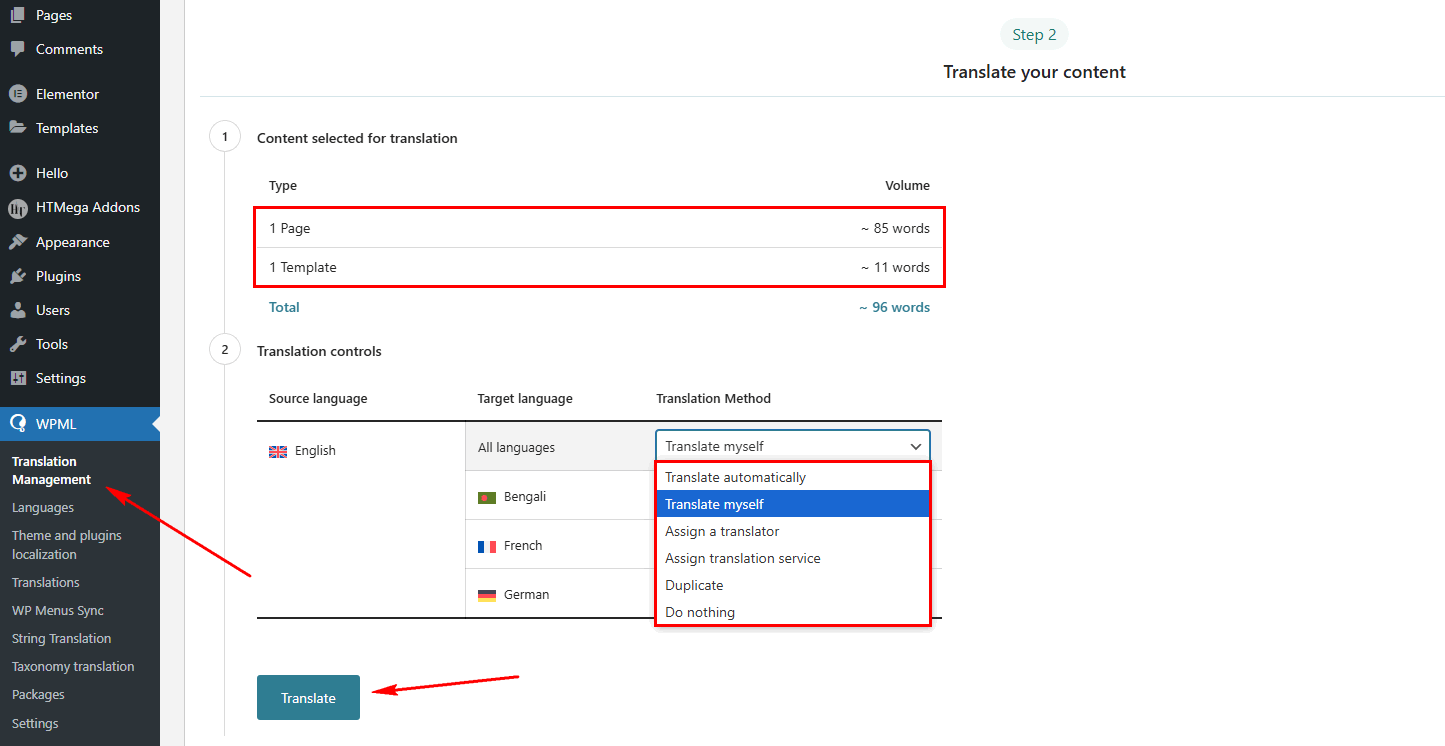The image size is (1445, 746).
Task: Open String Translation submenu item
Action: [61, 638]
